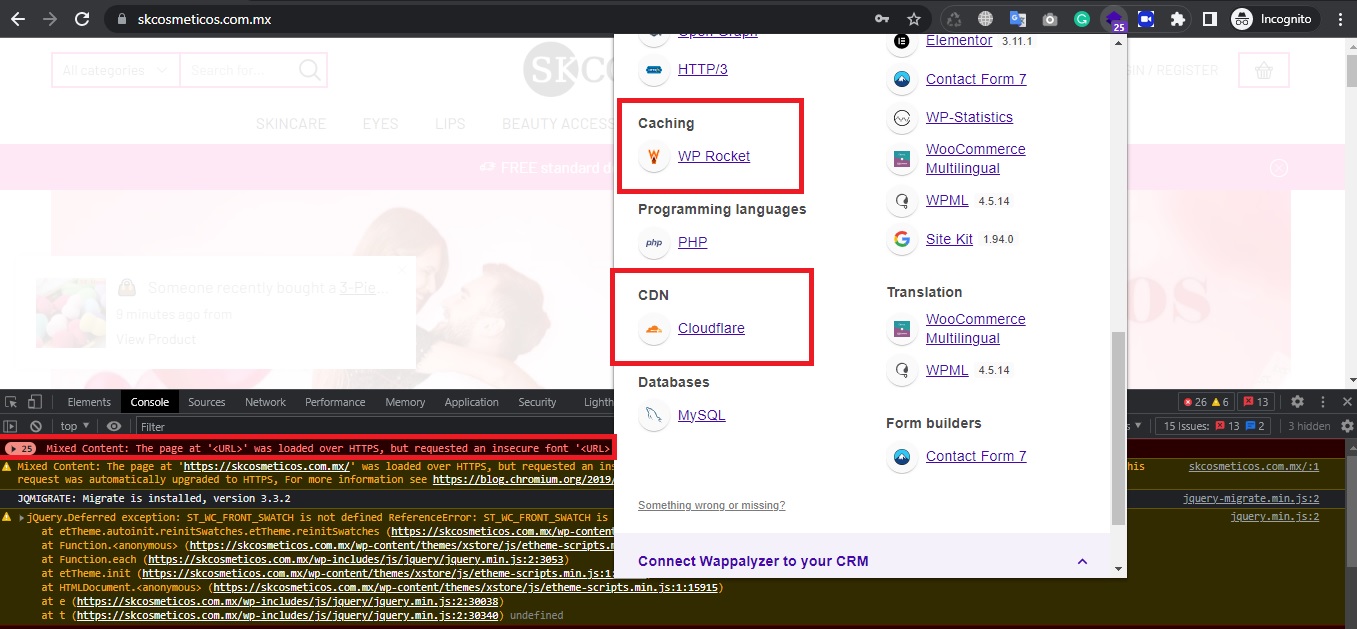Click the WPML link under Translation
The width and height of the screenshot is (1357, 629).
[947, 370]
